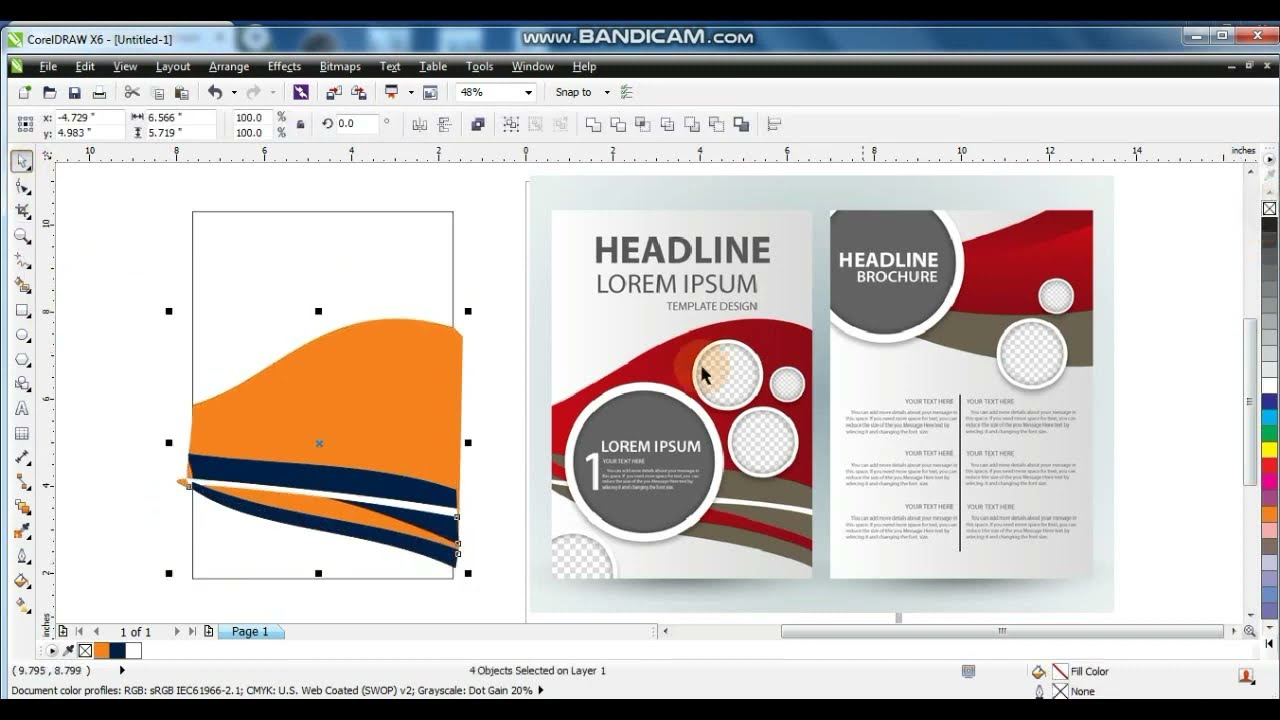Group the selected objects
This screenshot has width=1280, height=720.
pos(511,125)
